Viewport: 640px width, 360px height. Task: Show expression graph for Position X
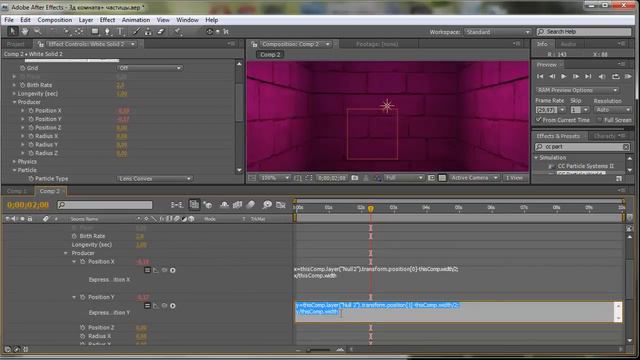(x=156, y=270)
